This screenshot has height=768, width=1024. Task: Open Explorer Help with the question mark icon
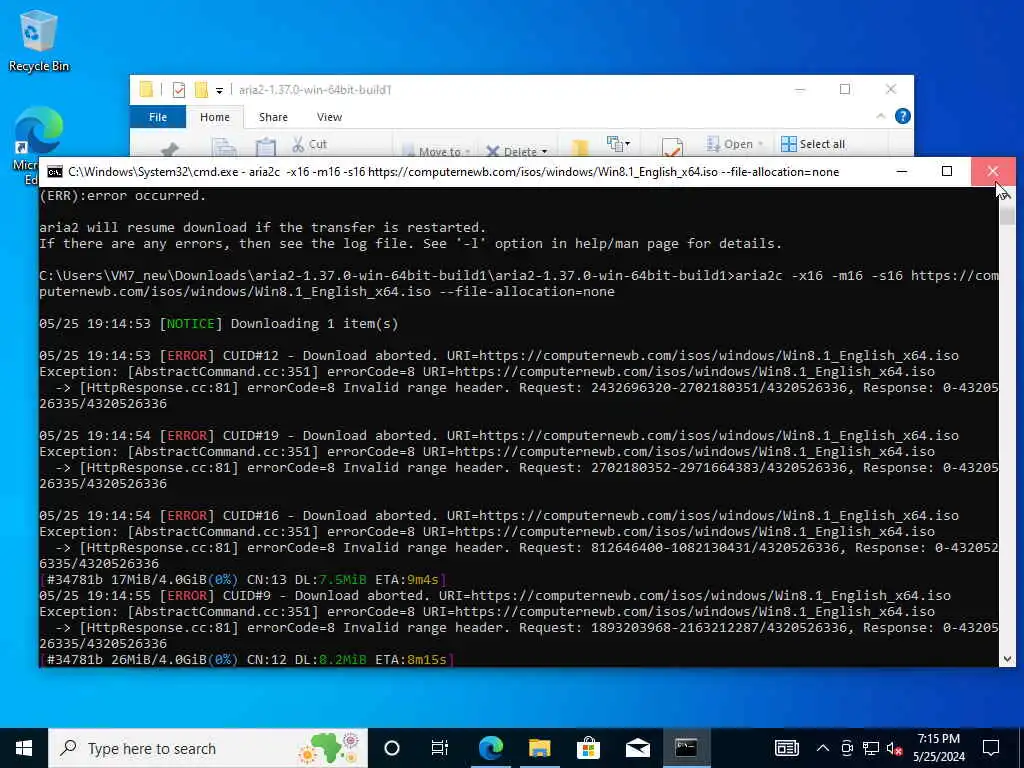[x=903, y=116]
